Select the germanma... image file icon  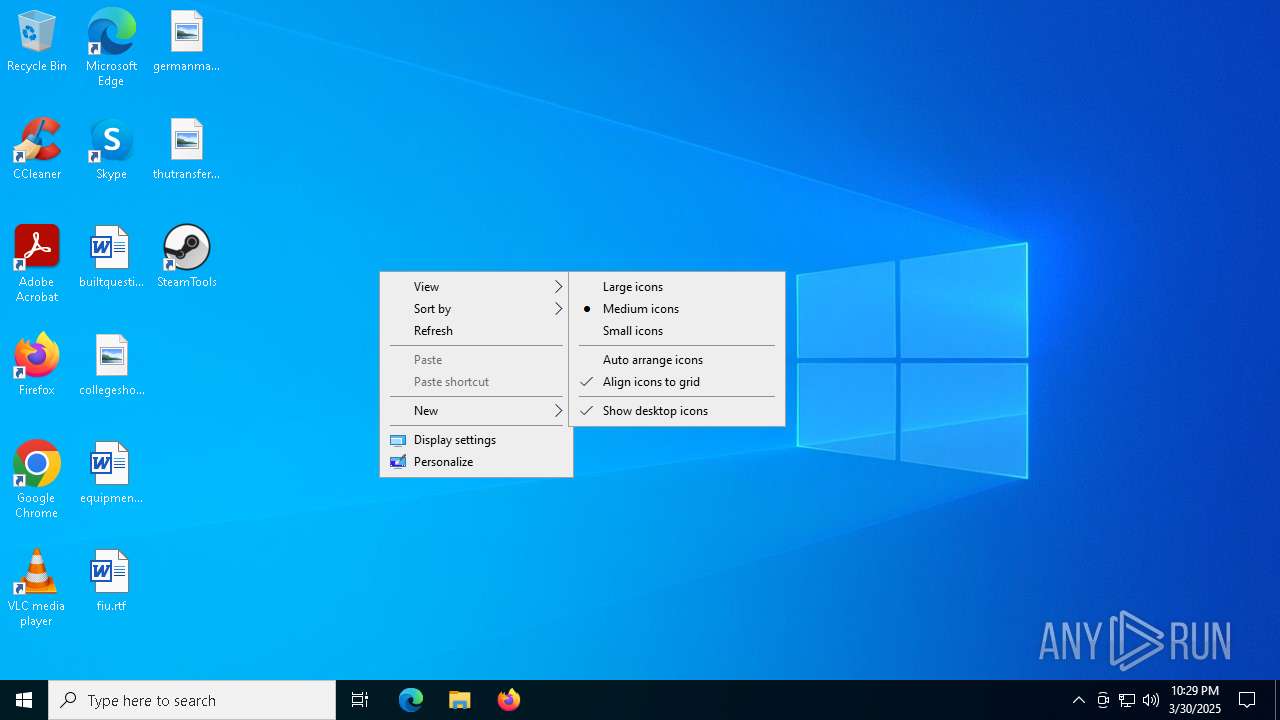pos(186,41)
